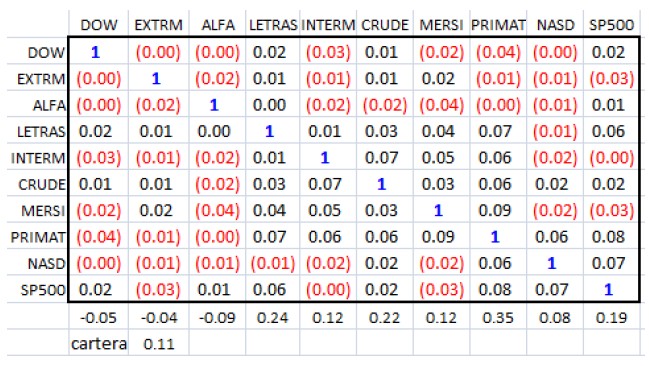Select (0.01) in NASD row, LETRAS column
Image resolution: width=649 pixels, height=366 pixels.
coord(273,263)
